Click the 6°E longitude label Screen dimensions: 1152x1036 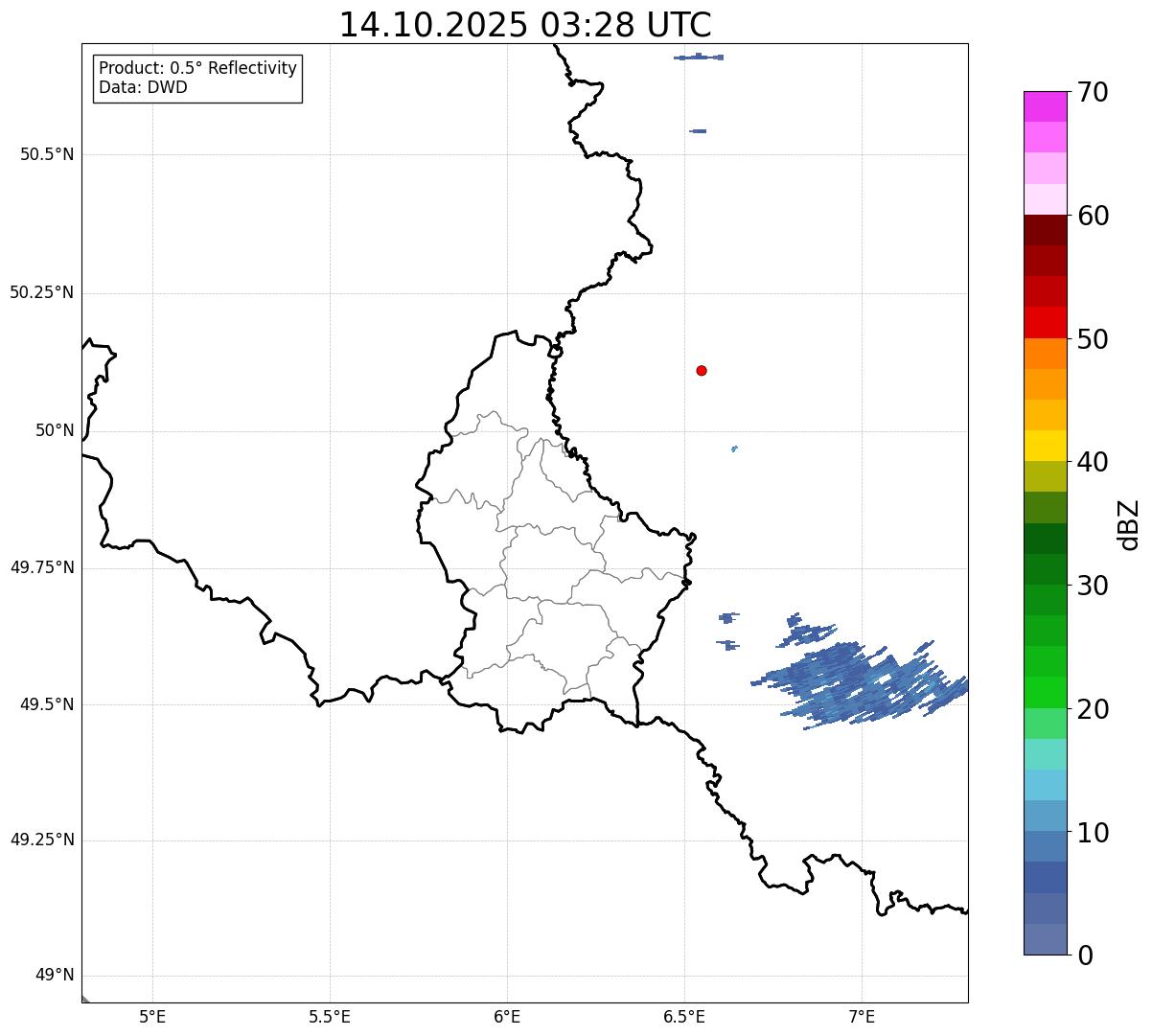click(x=507, y=1016)
